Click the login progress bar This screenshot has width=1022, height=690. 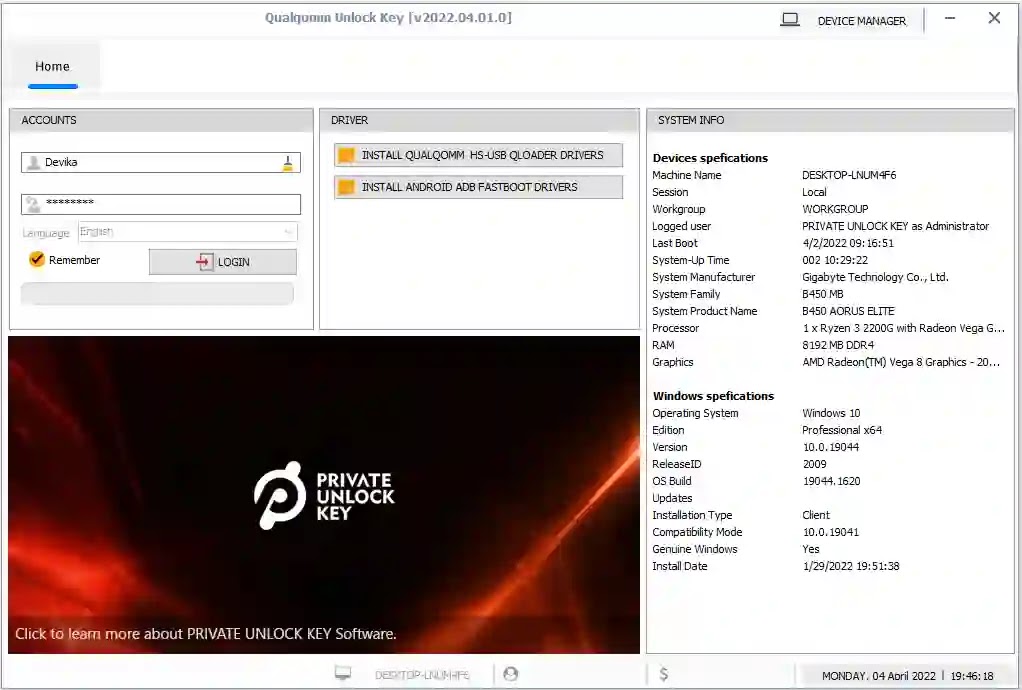157,293
